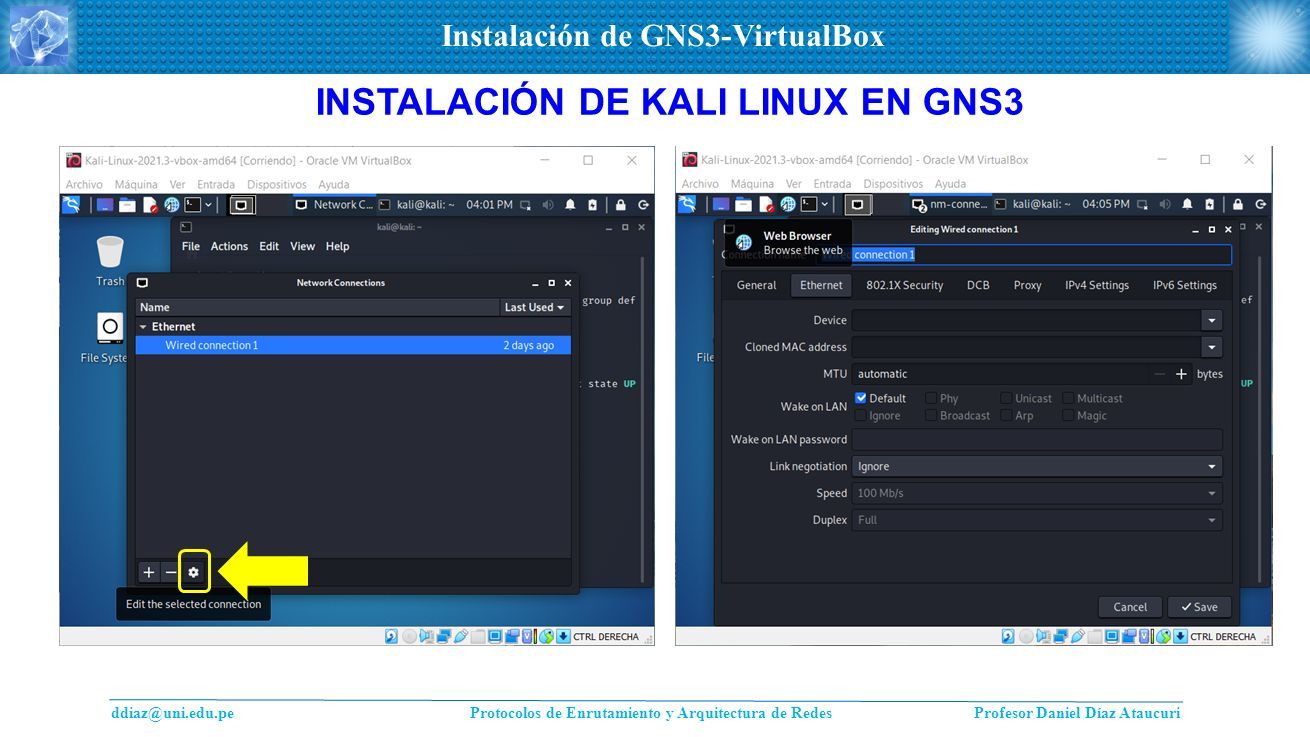Click the battery icon in left VM panel
Viewport: 1310px width, 737px height.
click(592, 204)
